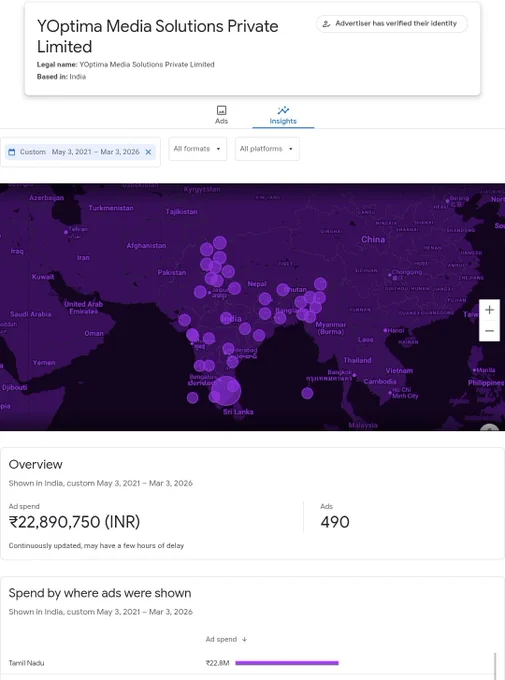
Task: Click the China map label
Action: [x=373, y=239]
